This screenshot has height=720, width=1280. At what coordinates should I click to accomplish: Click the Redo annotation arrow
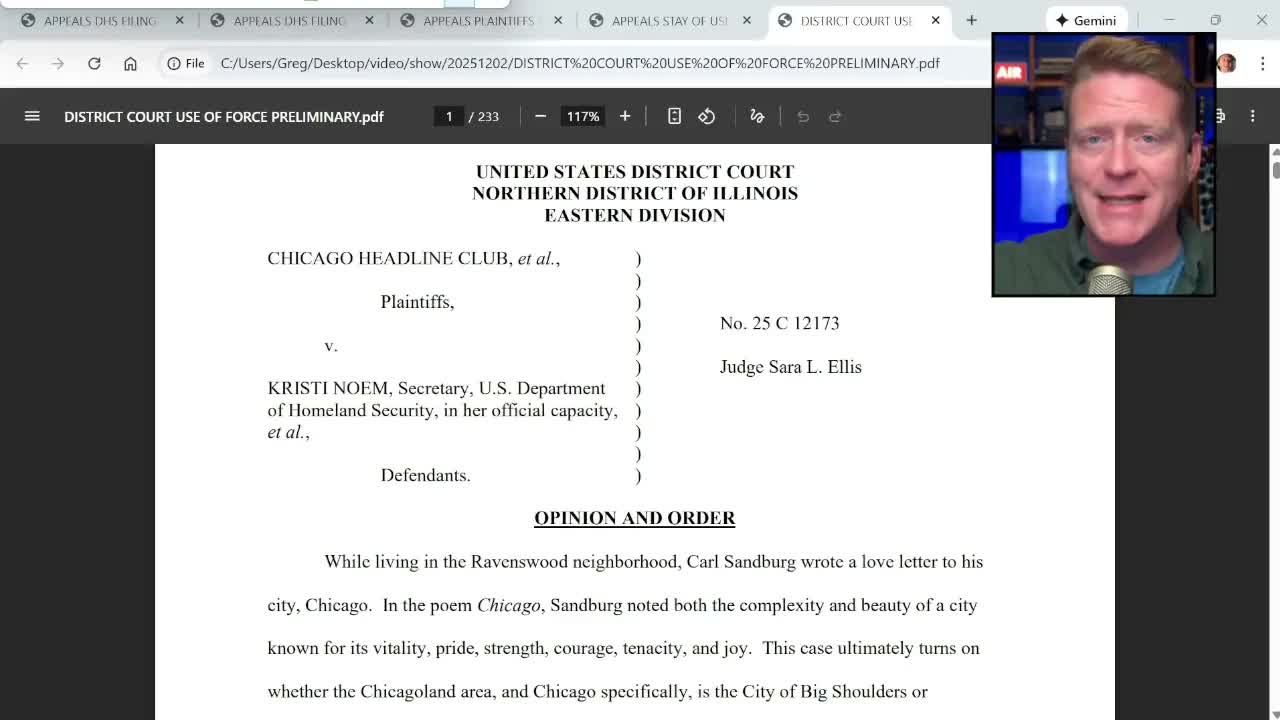pos(835,116)
